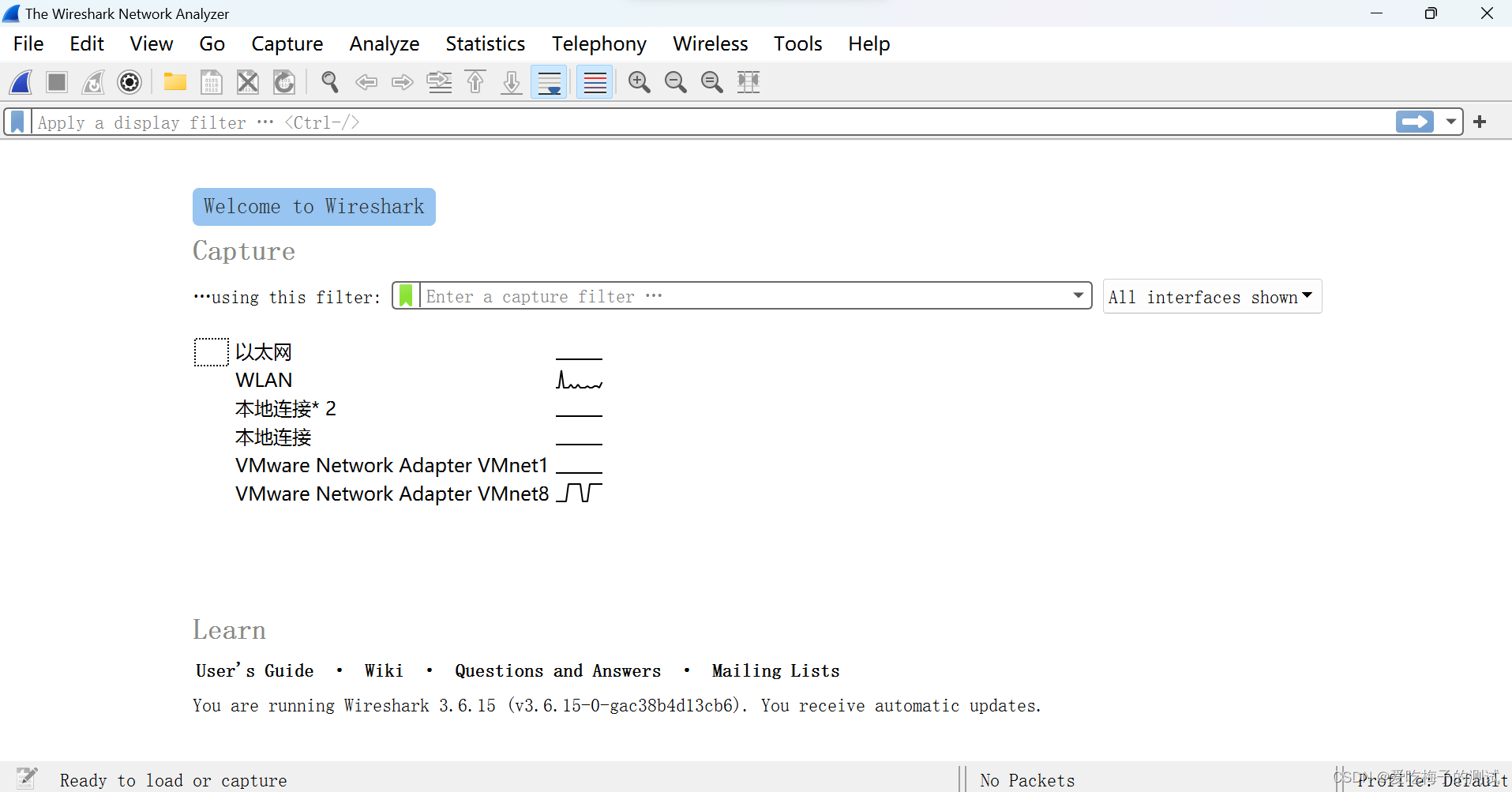This screenshot has height=792, width=1512.
Task: Select the 本地连接 interface
Action: point(273,437)
